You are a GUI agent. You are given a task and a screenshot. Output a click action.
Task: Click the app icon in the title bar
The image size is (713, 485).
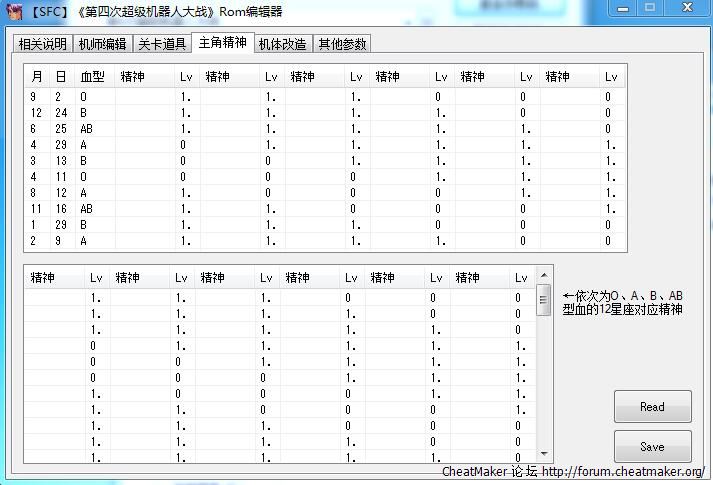coord(11,11)
